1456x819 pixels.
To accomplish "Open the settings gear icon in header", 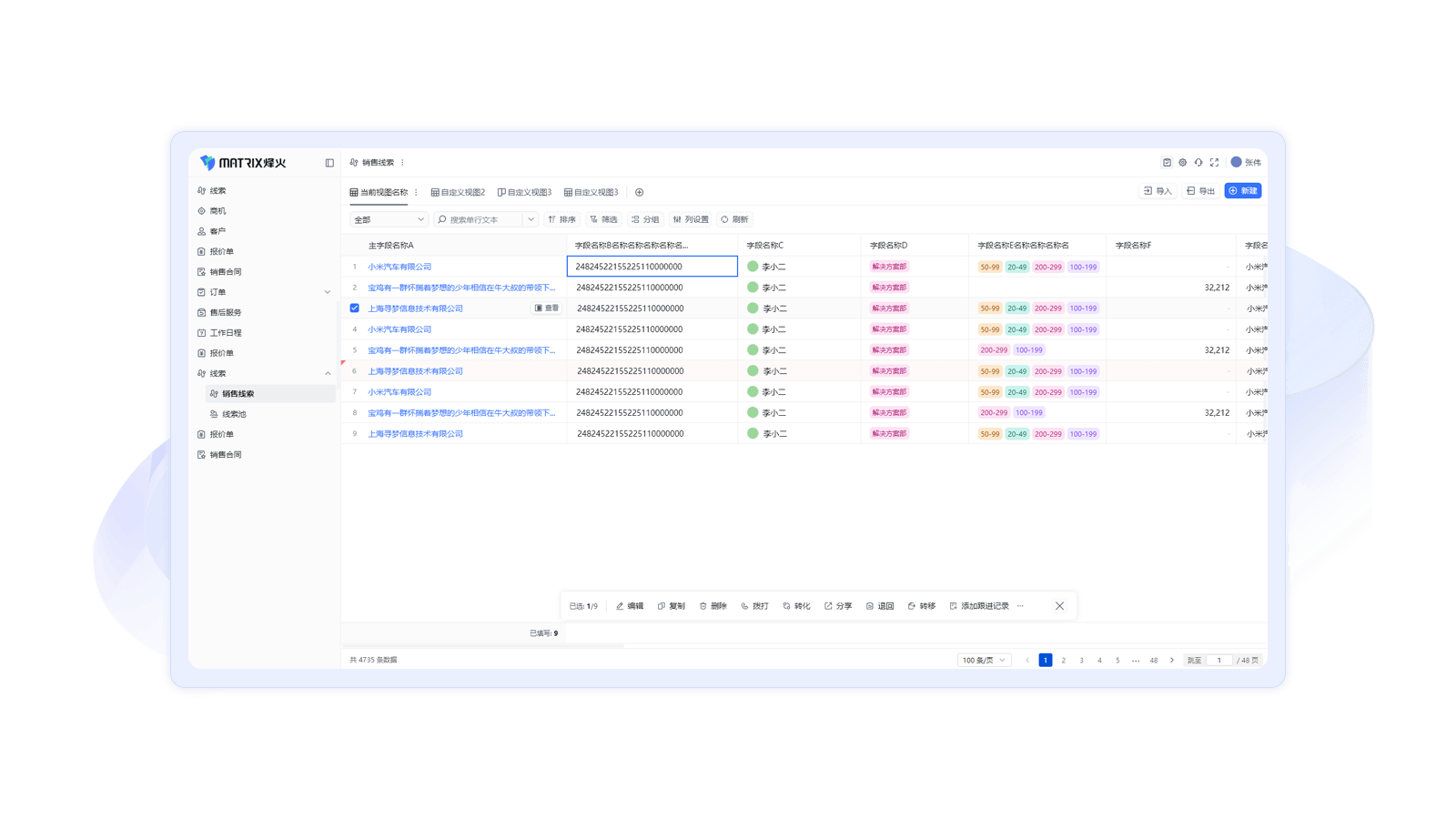I will [1182, 163].
